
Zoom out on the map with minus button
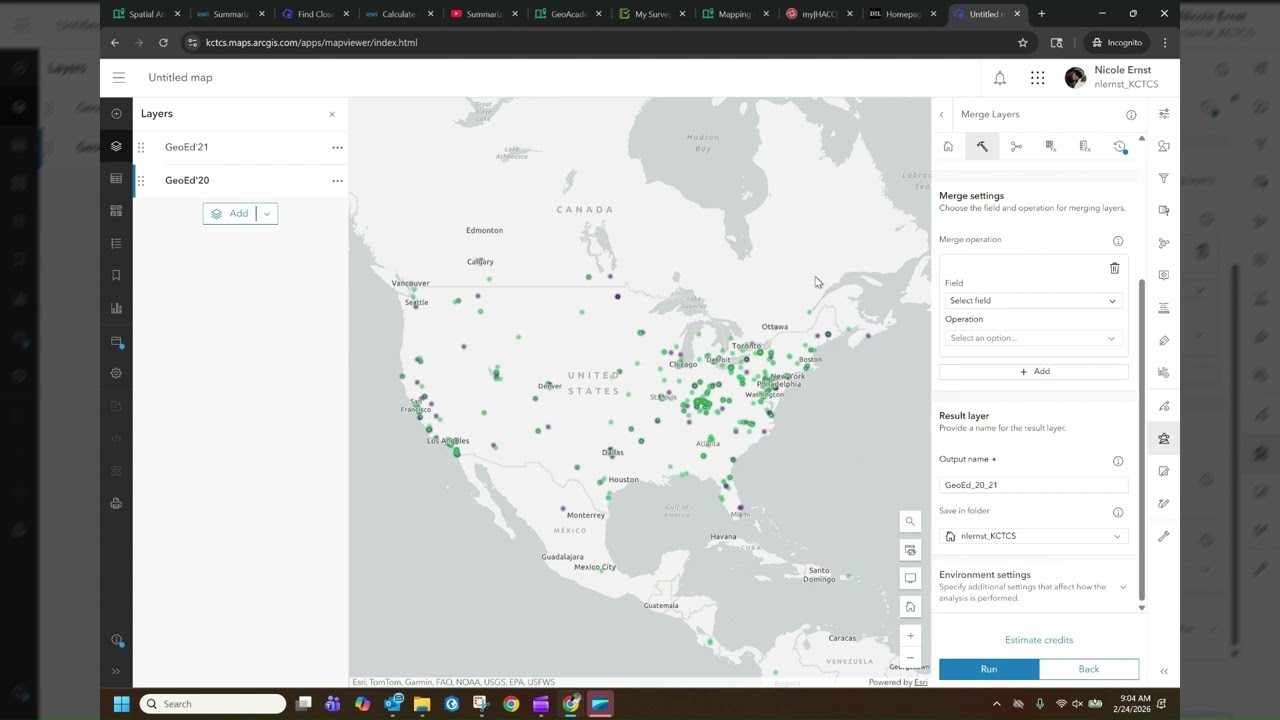coord(910,657)
